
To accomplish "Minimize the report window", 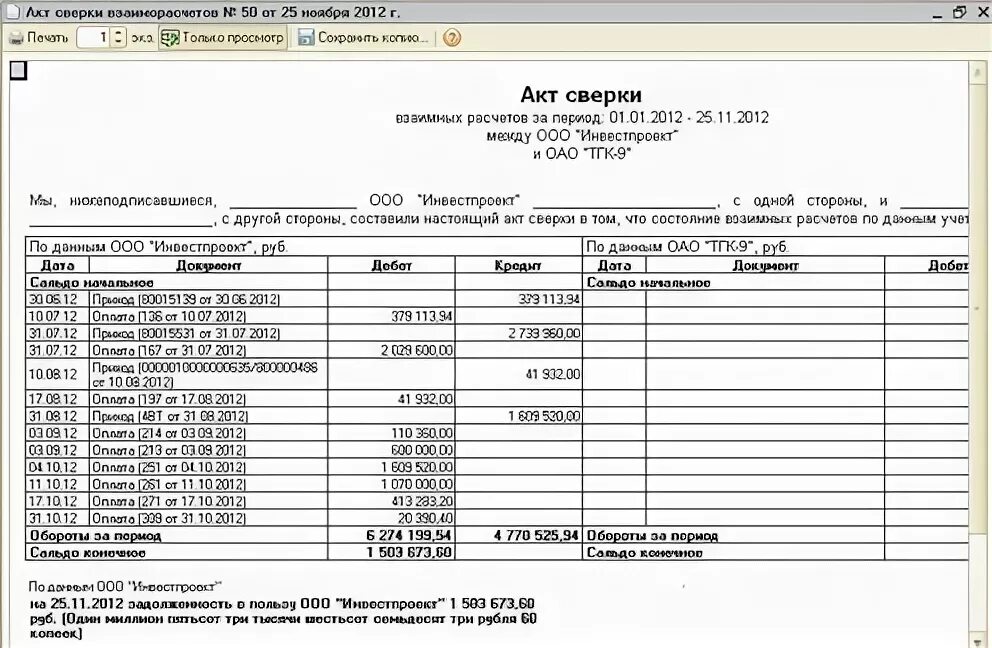I will coord(938,13).
